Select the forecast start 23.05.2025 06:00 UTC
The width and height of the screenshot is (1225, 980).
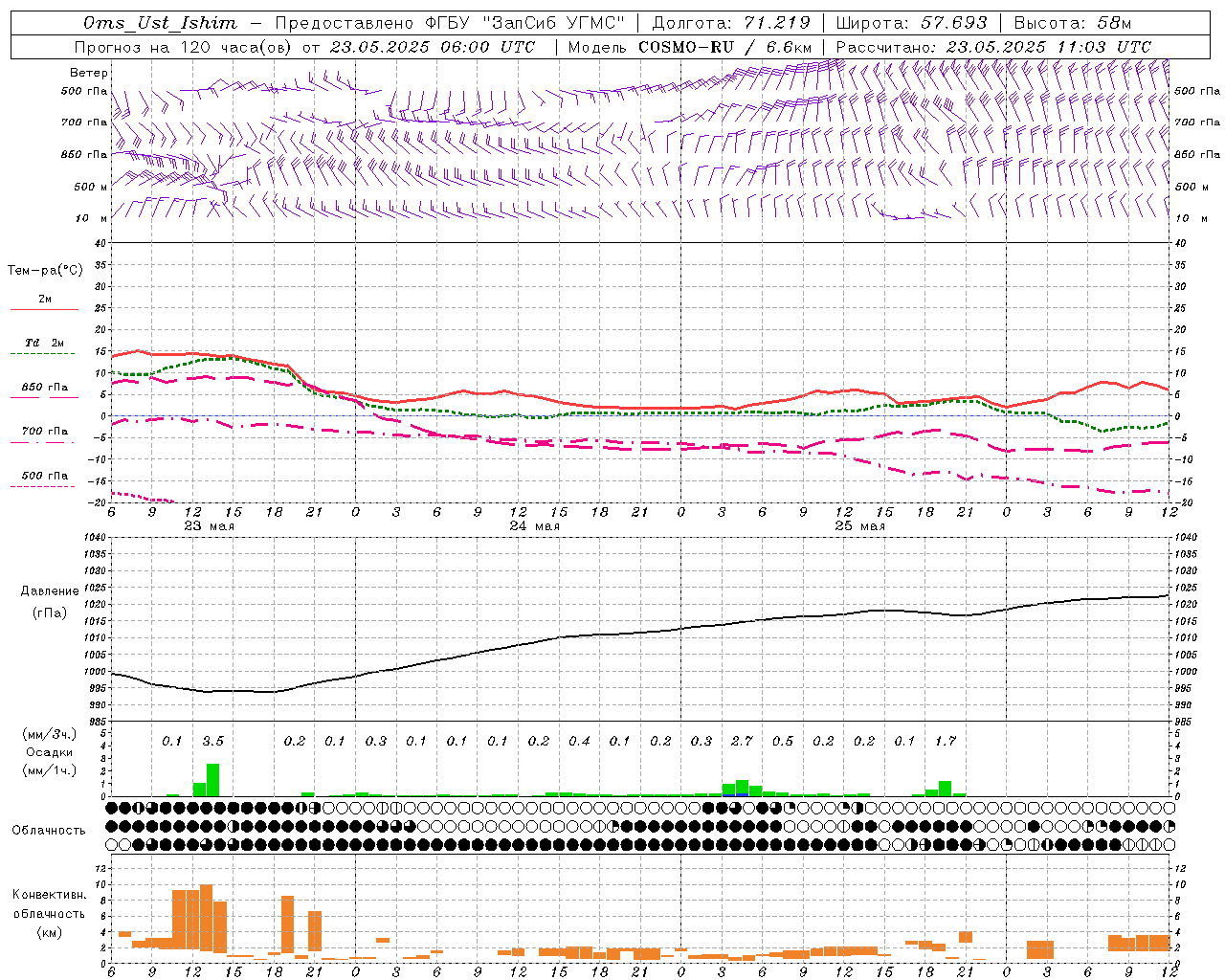point(432,47)
